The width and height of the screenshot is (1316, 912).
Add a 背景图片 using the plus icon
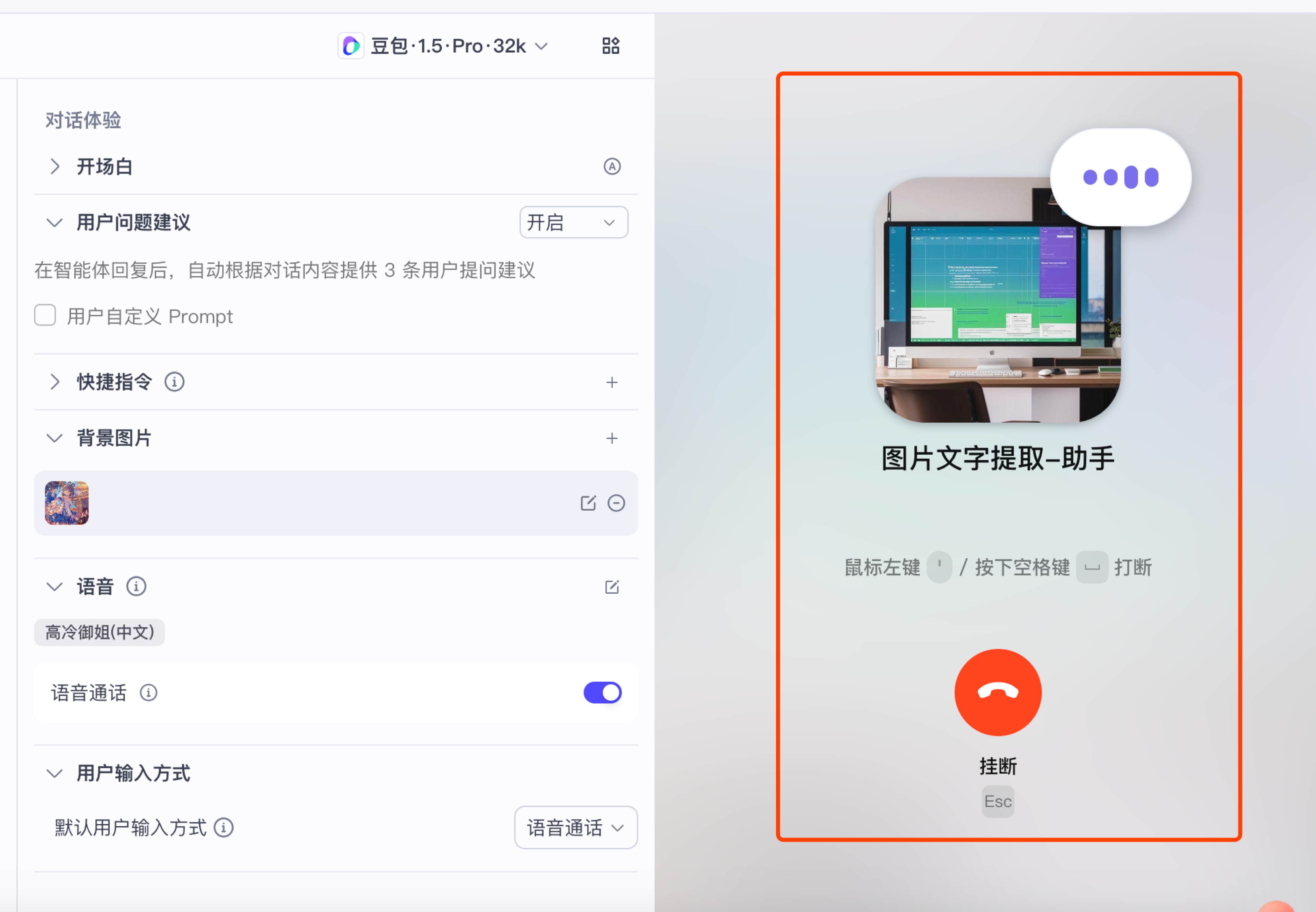tap(612, 438)
